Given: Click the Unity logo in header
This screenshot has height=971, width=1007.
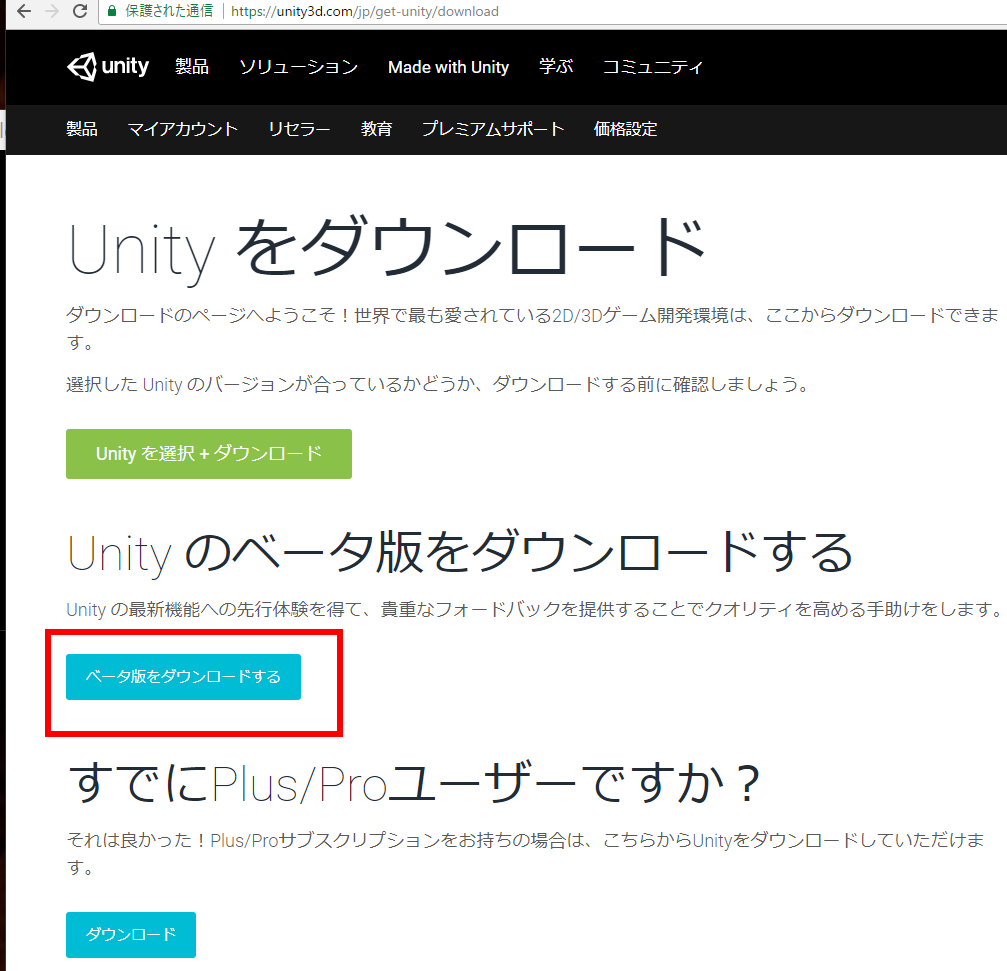Looking at the screenshot, I should [108, 66].
